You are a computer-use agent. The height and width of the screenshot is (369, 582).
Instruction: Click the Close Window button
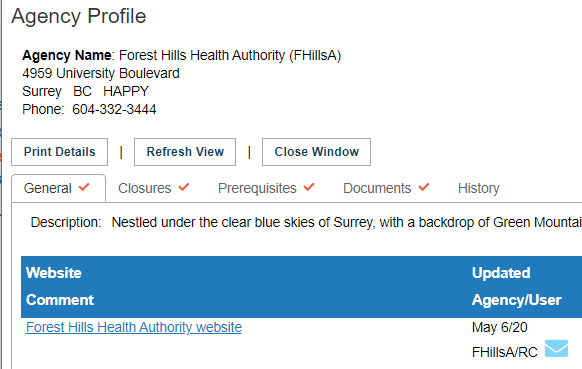click(316, 152)
